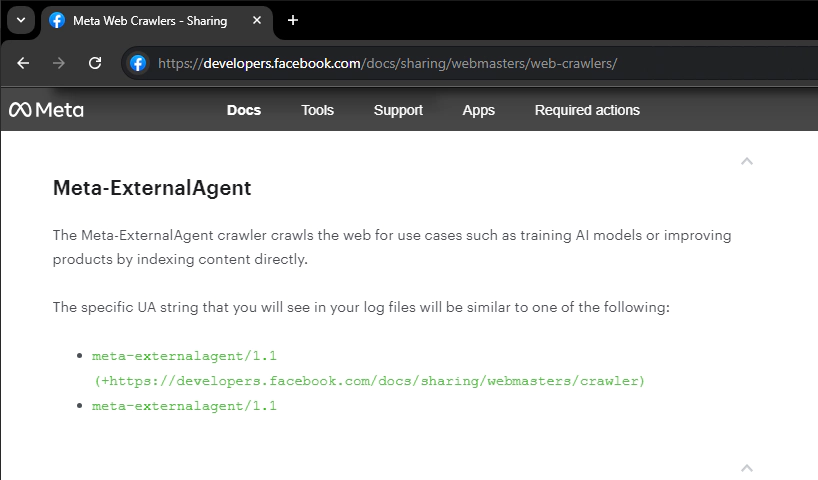
Task: Click the up chevron below the UA strings list
Action: (746, 467)
